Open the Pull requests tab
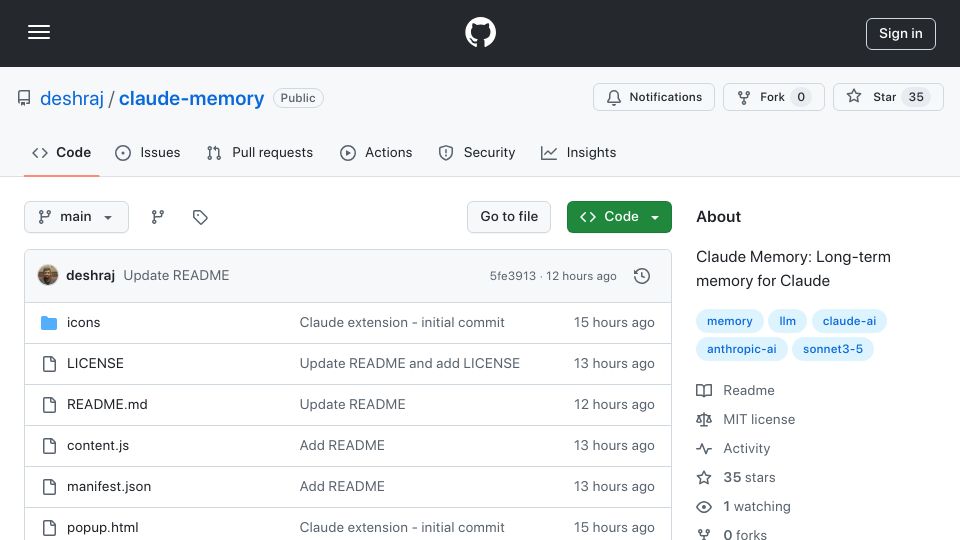The image size is (960, 540). 260,152
